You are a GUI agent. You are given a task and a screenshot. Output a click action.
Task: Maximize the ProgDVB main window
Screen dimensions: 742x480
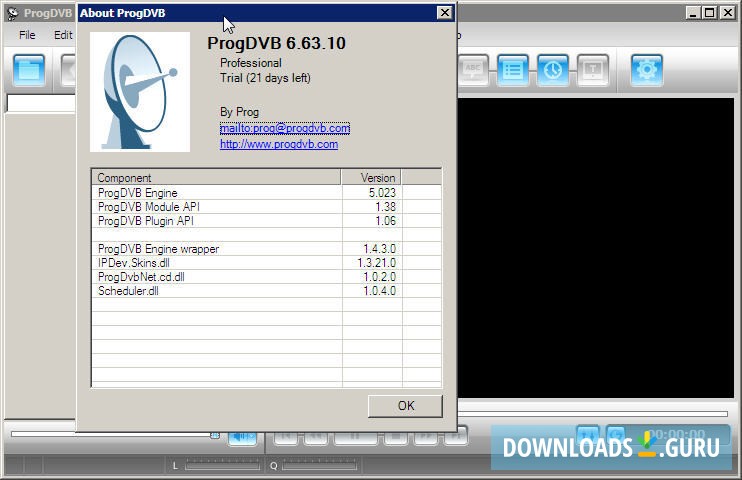pos(710,13)
